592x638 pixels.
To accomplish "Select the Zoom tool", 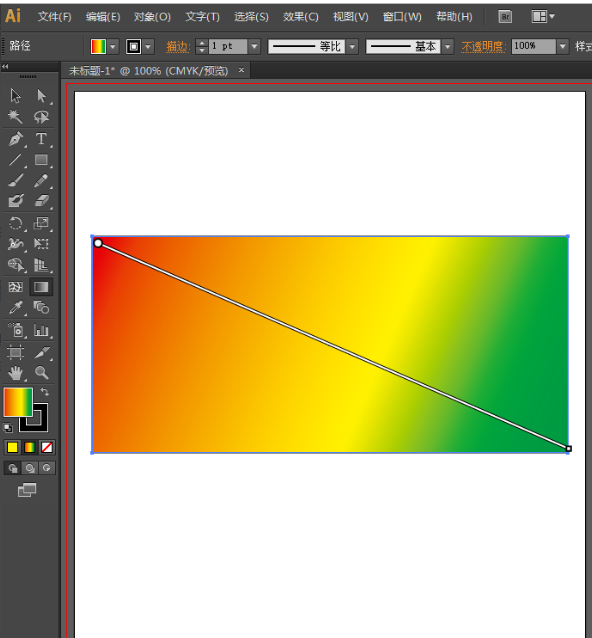I will pyautogui.click(x=41, y=372).
